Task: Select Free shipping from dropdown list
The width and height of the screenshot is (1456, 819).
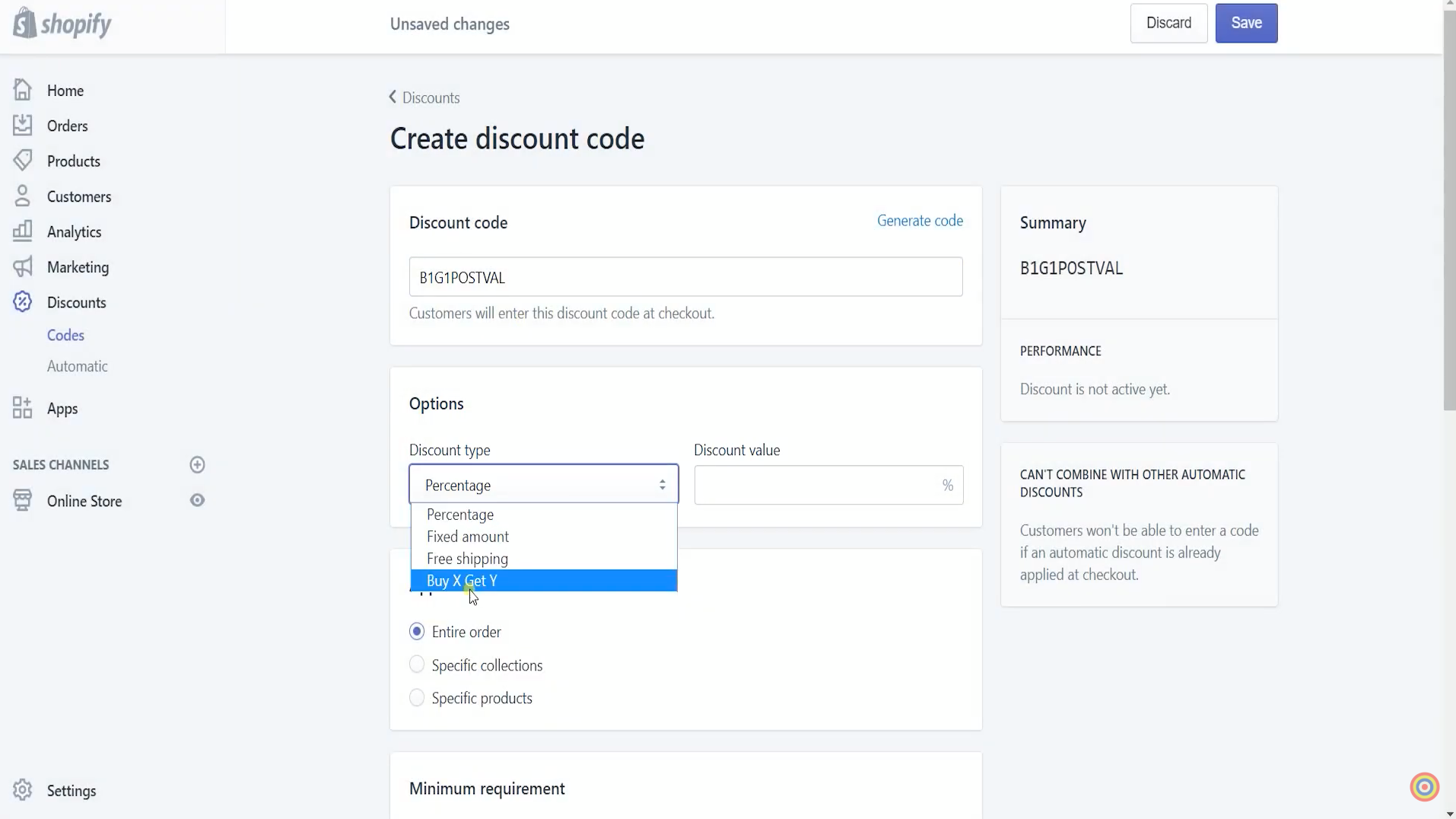Action: [544, 558]
